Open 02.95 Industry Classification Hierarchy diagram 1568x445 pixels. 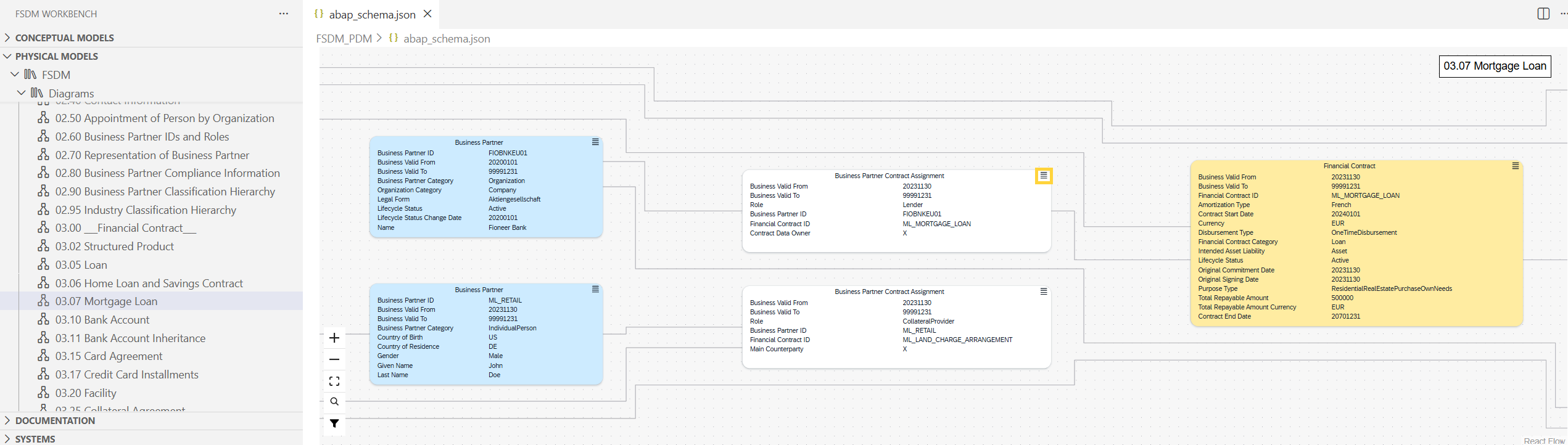click(x=146, y=210)
